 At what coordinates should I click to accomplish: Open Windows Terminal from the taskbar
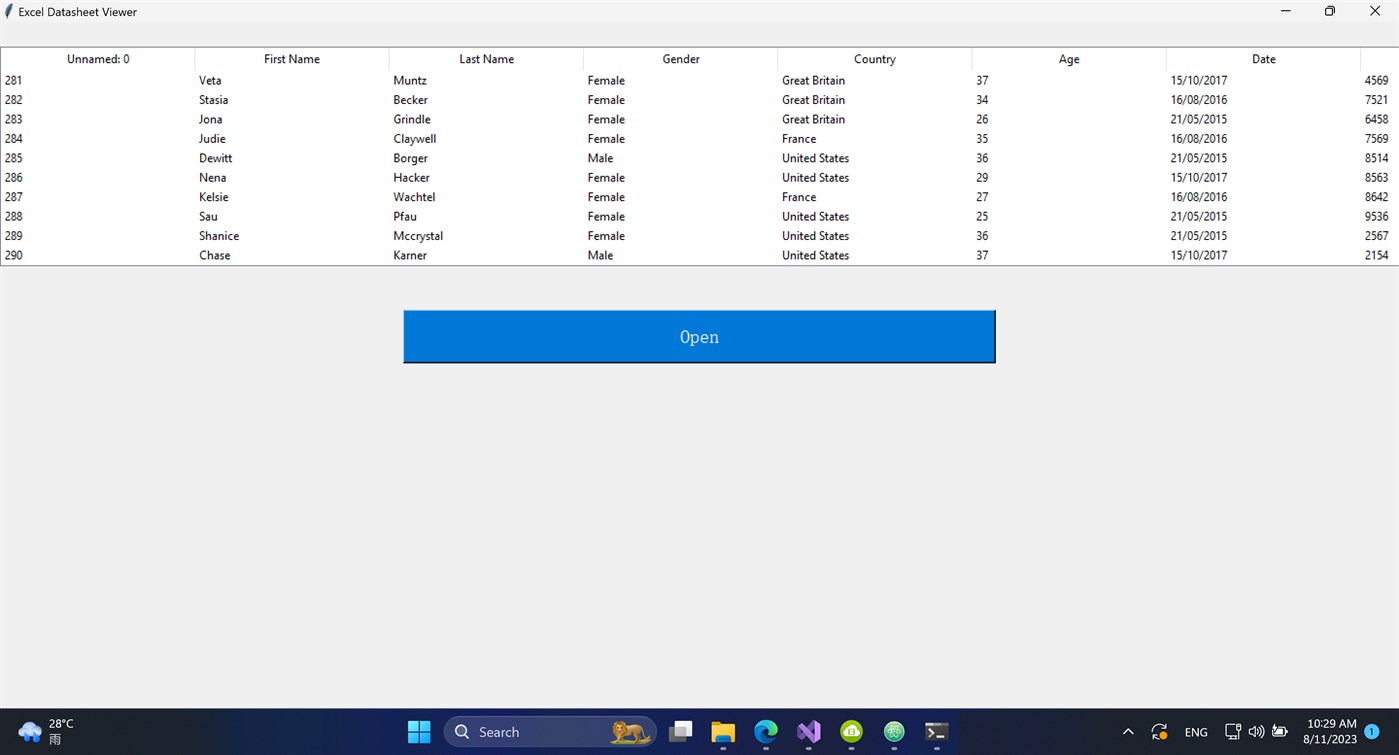click(936, 731)
